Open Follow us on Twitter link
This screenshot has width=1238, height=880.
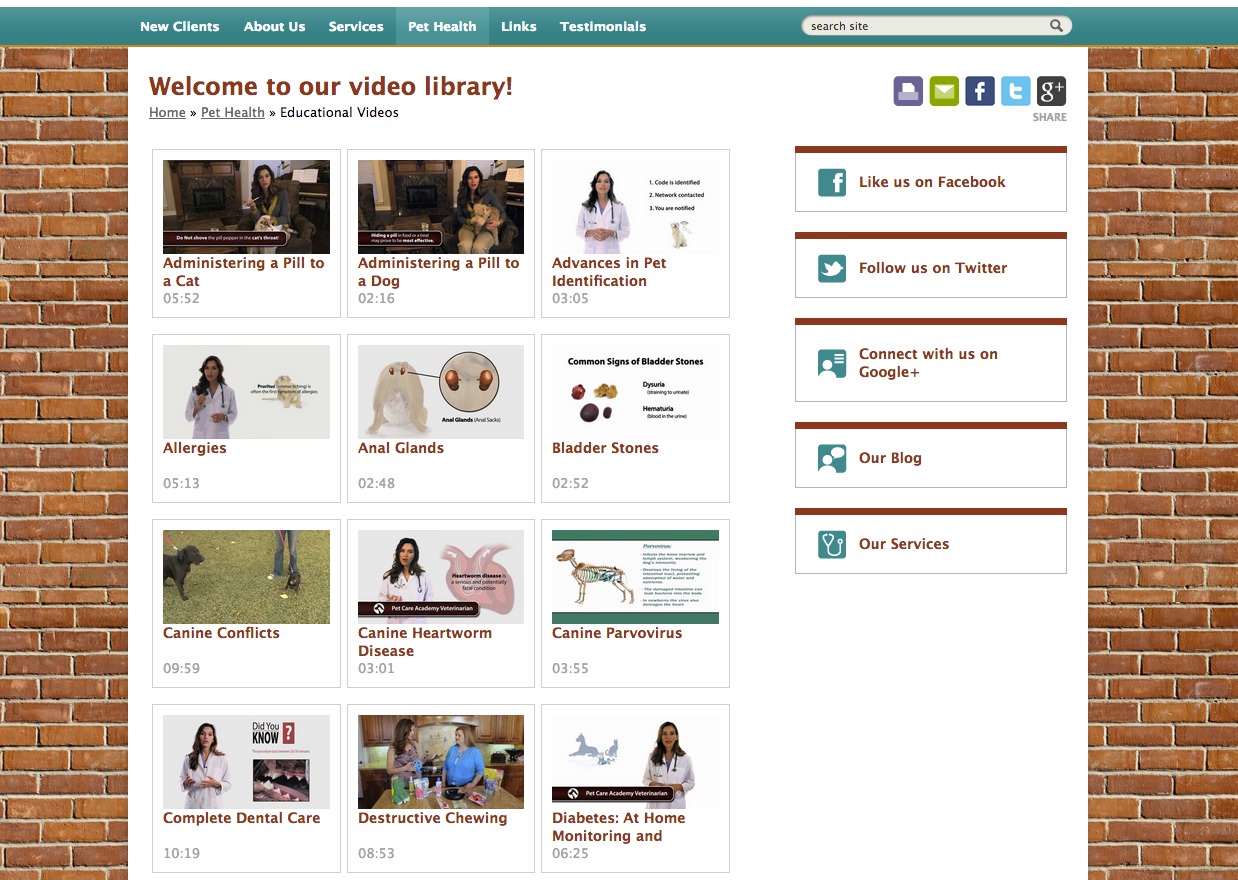coord(933,268)
